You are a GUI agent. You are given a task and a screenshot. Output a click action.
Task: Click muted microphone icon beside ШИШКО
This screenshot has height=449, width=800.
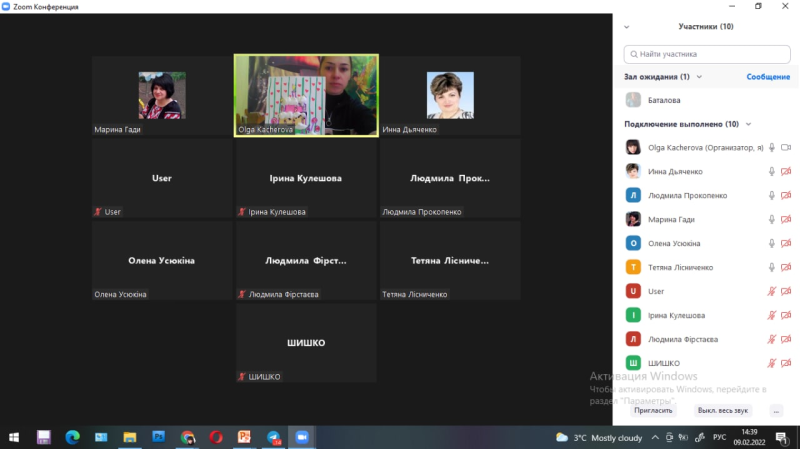click(x=771, y=363)
